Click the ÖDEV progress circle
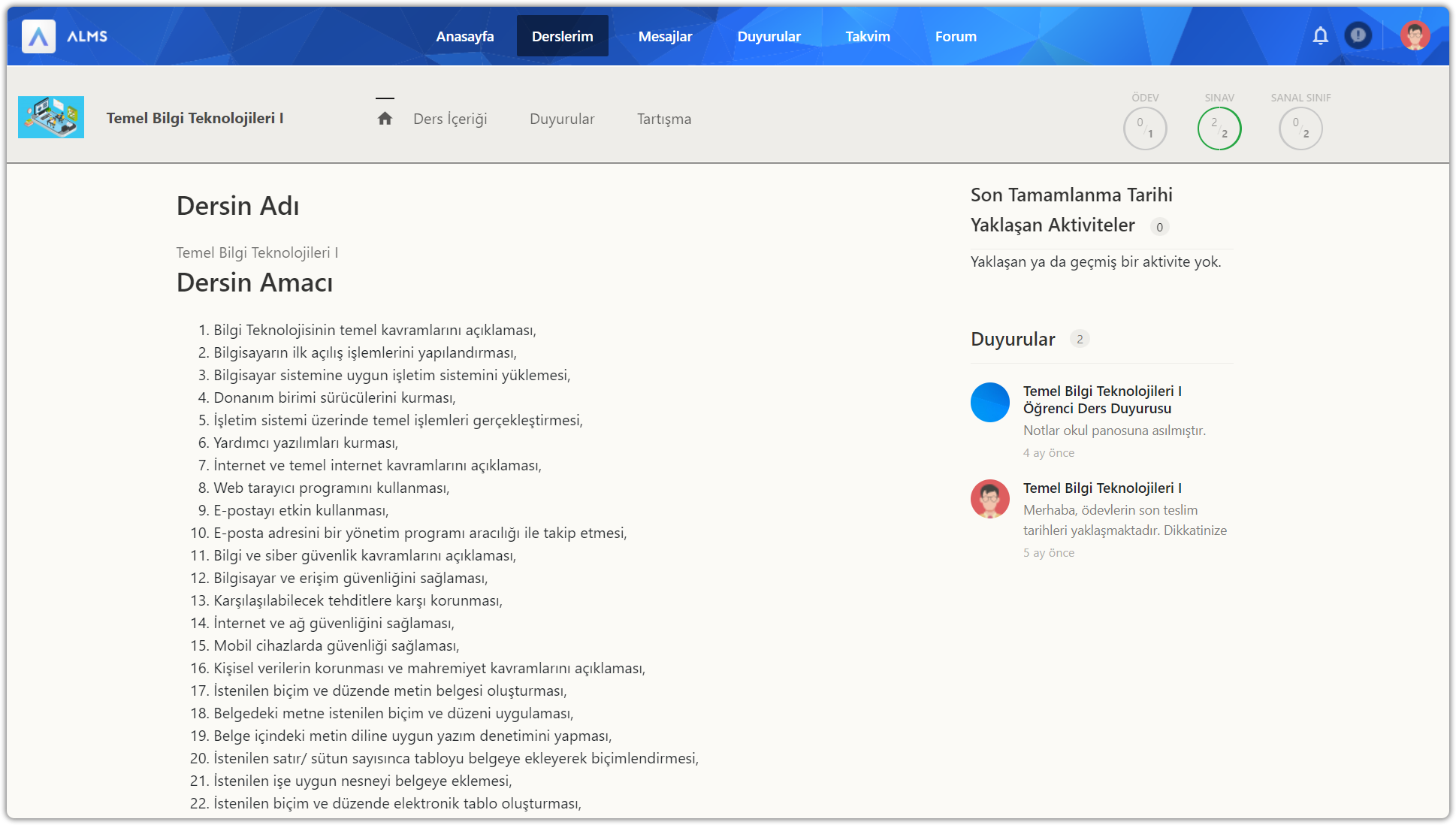The height and width of the screenshot is (825, 1456). tap(1144, 128)
